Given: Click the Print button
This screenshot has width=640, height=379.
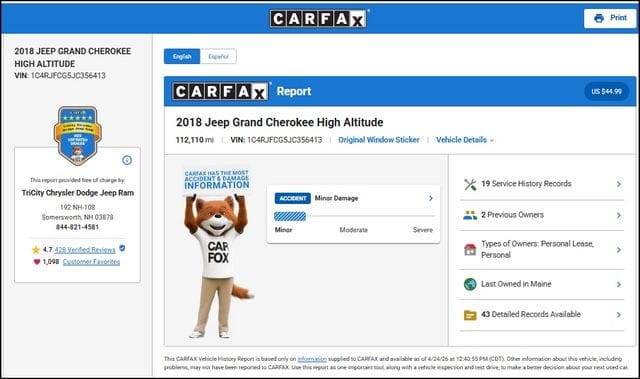Looking at the screenshot, I should (609, 18).
